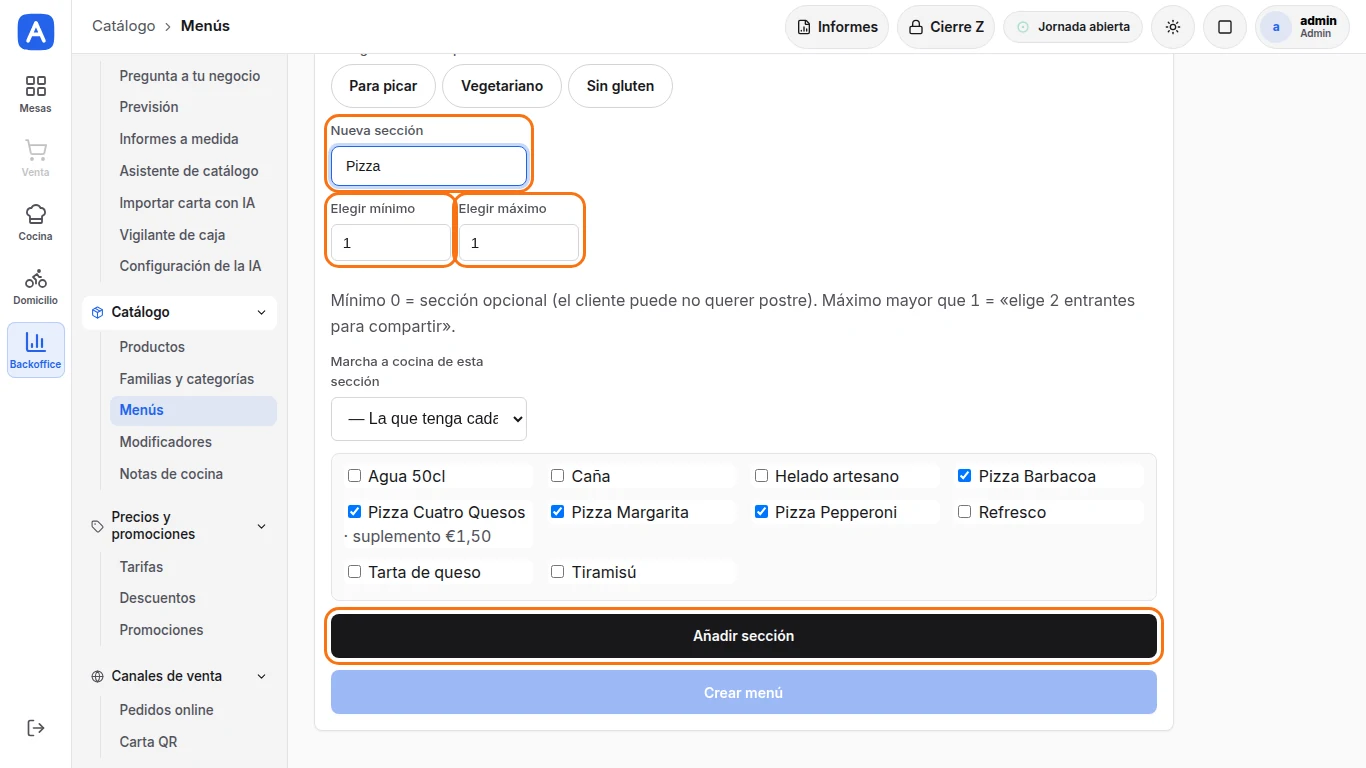Image resolution: width=1366 pixels, height=768 pixels.
Task: Click the Elegir máximo field
Action: [519, 243]
